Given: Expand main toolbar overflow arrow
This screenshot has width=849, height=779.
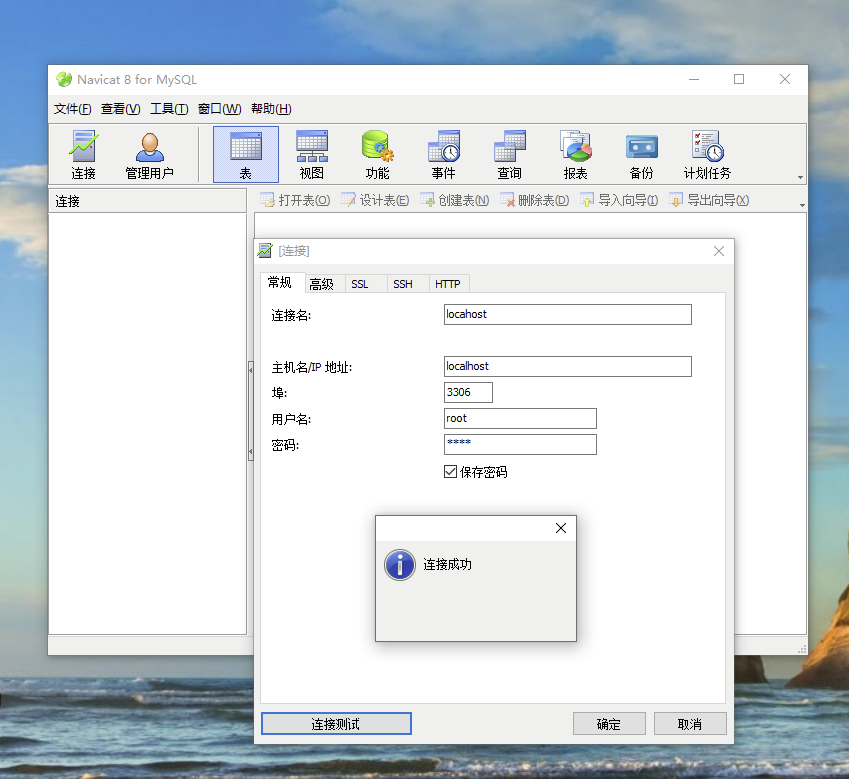Looking at the screenshot, I should pyautogui.click(x=800, y=178).
